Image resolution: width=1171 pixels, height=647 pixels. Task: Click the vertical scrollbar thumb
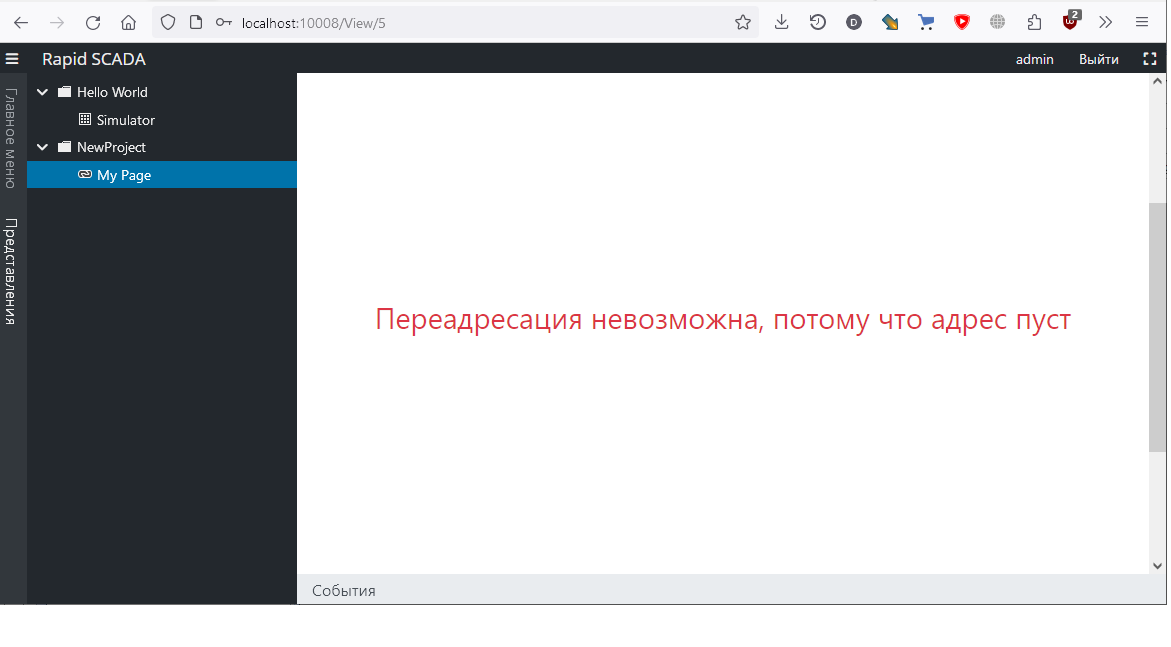click(1158, 326)
